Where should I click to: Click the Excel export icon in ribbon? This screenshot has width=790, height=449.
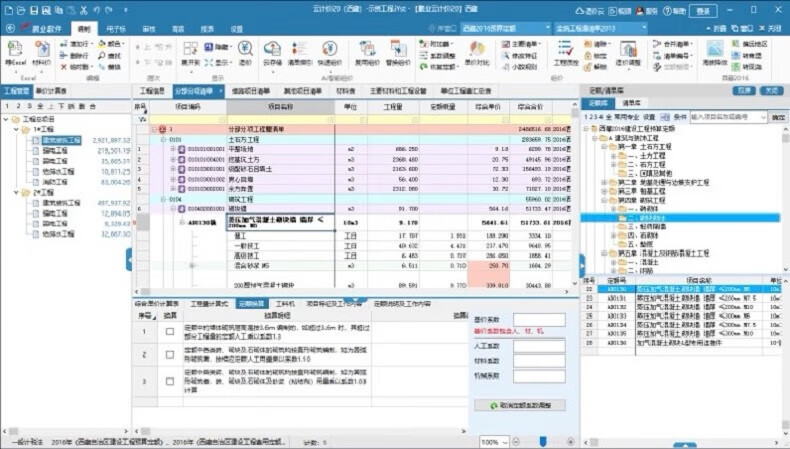(16, 50)
